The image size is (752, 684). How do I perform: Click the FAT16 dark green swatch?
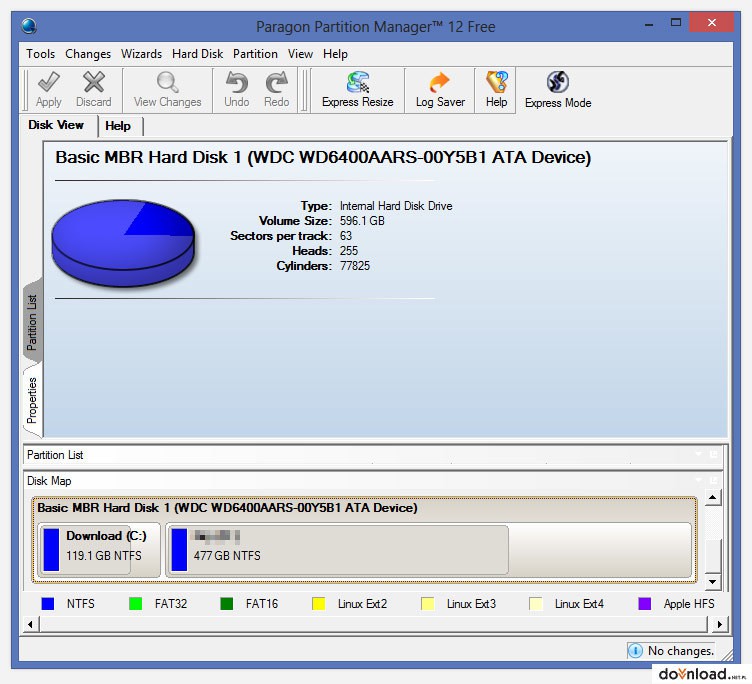tap(226, 603)
